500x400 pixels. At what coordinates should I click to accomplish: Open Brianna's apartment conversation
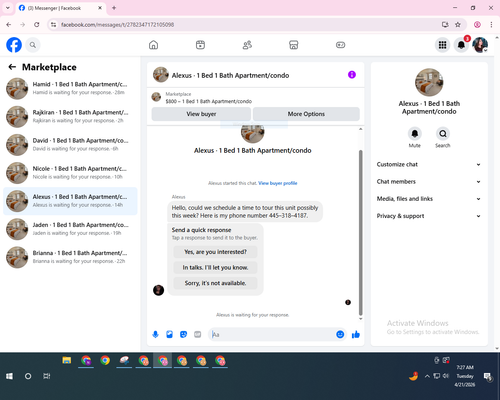click(x=70, y=257)
